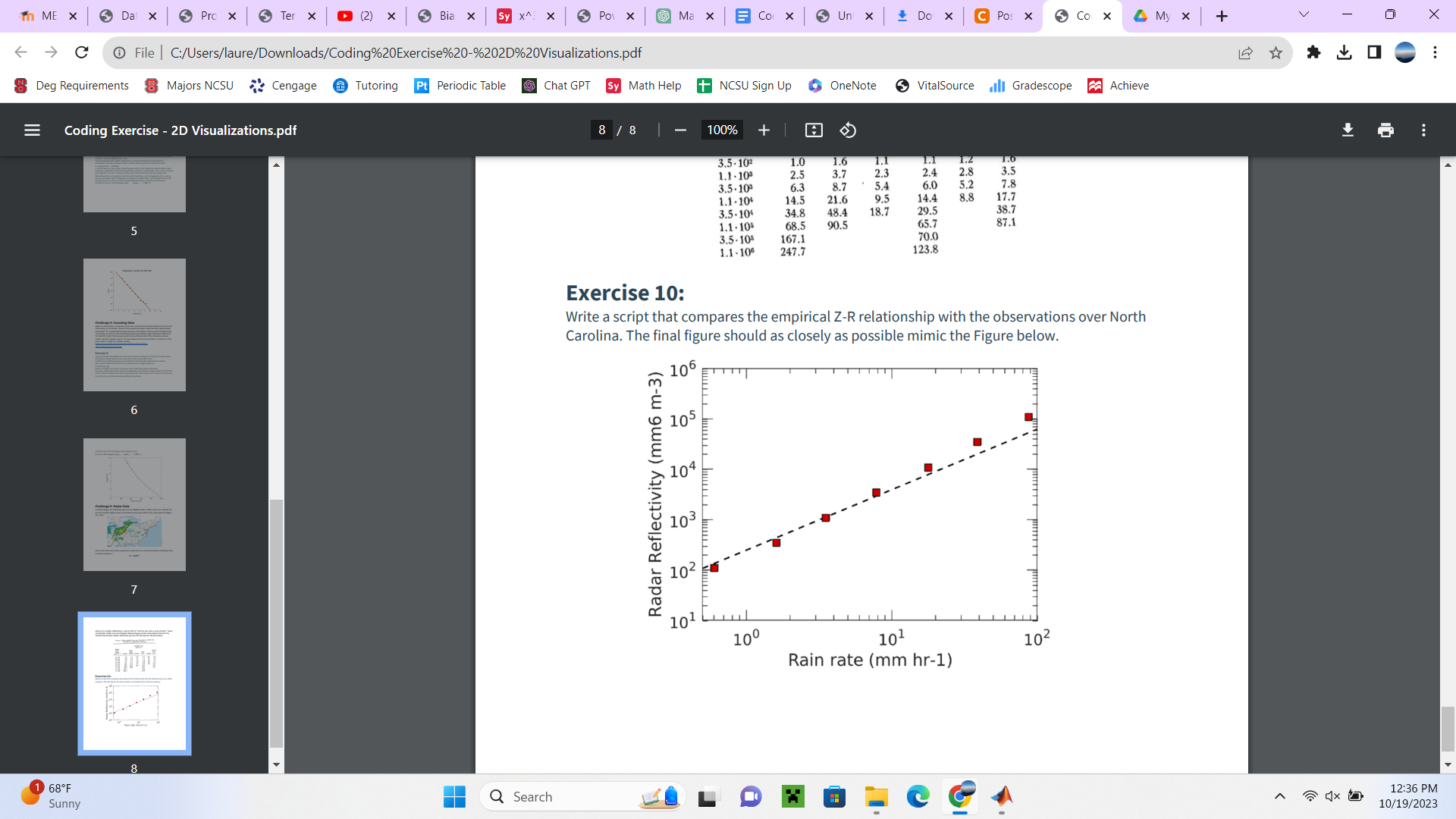Viewport: 1456px width, 819px height.
Task: Toggle the PDF sidebar menu icon
Action: pyautogui.click(x=32, y=130)
